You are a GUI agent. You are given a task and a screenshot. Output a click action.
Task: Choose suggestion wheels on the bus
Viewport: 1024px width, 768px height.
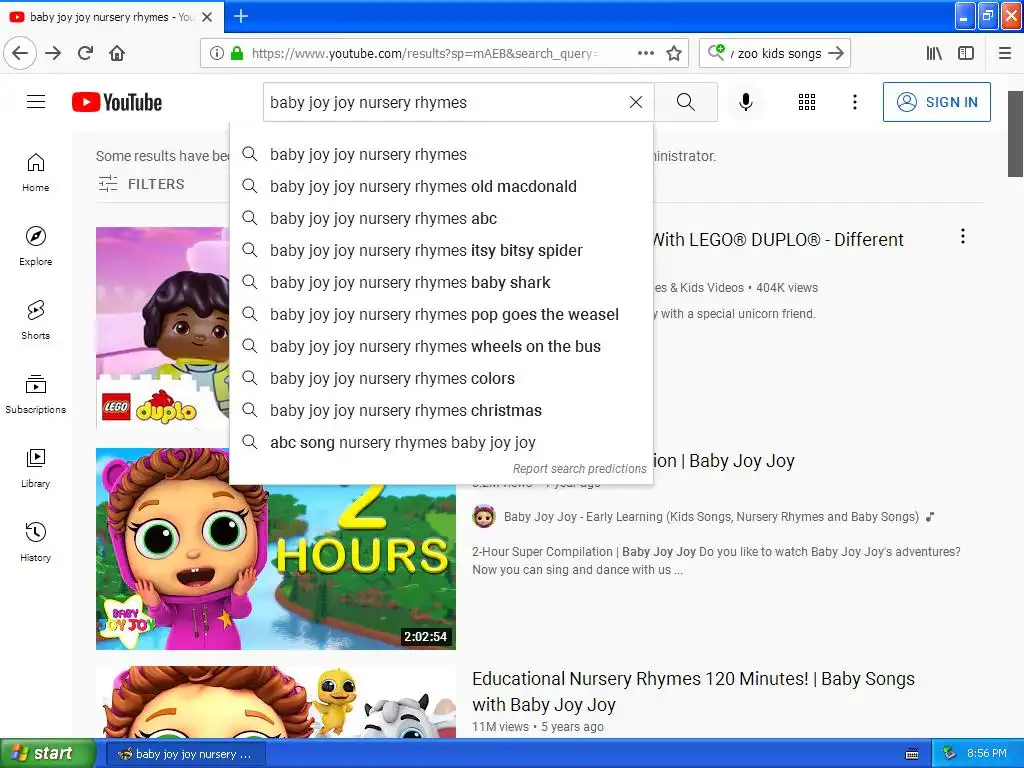pyautogui.click(x=441, y=346)
